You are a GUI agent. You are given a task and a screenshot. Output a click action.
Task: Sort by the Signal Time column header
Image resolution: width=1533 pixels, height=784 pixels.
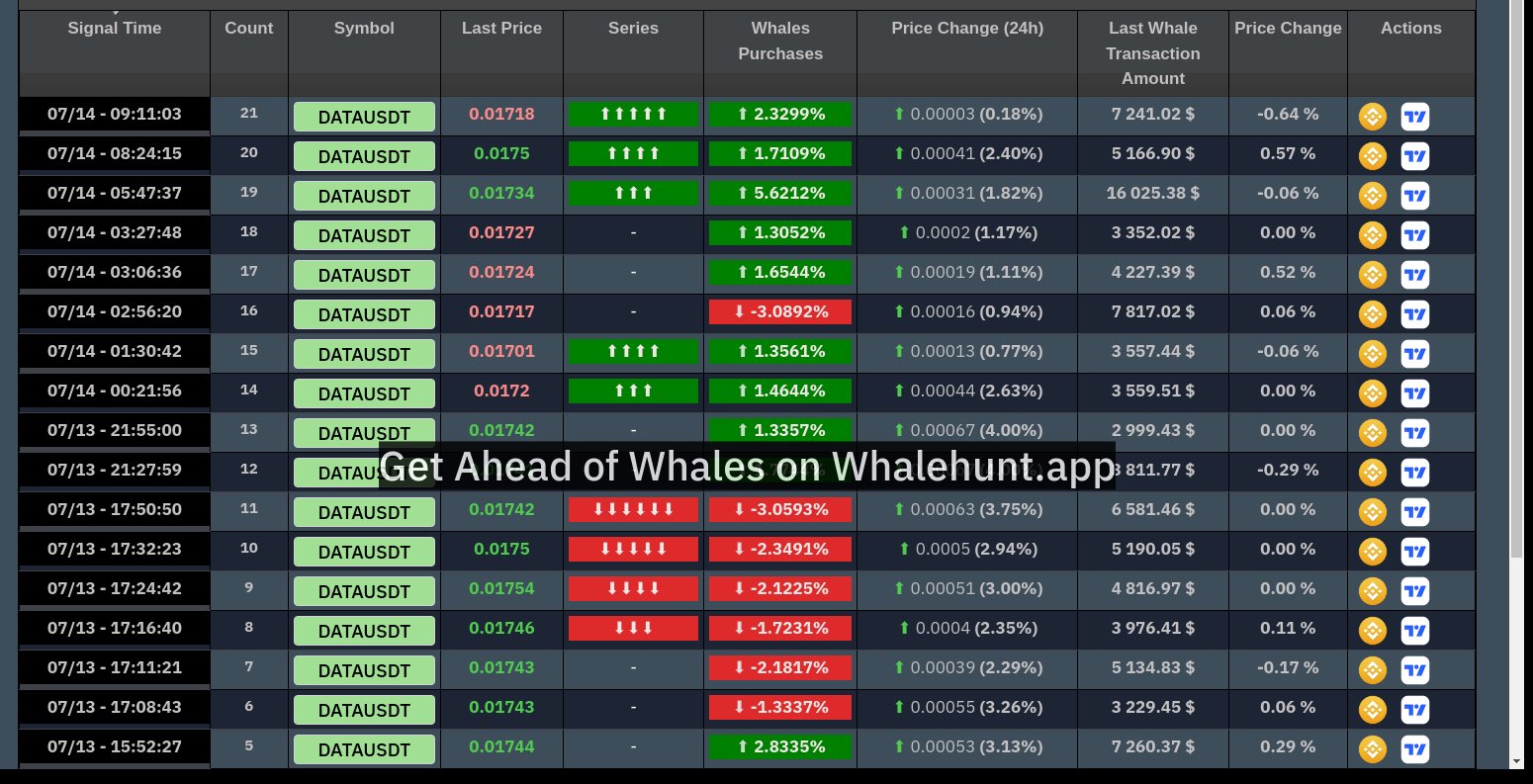(x=115, y=53)
